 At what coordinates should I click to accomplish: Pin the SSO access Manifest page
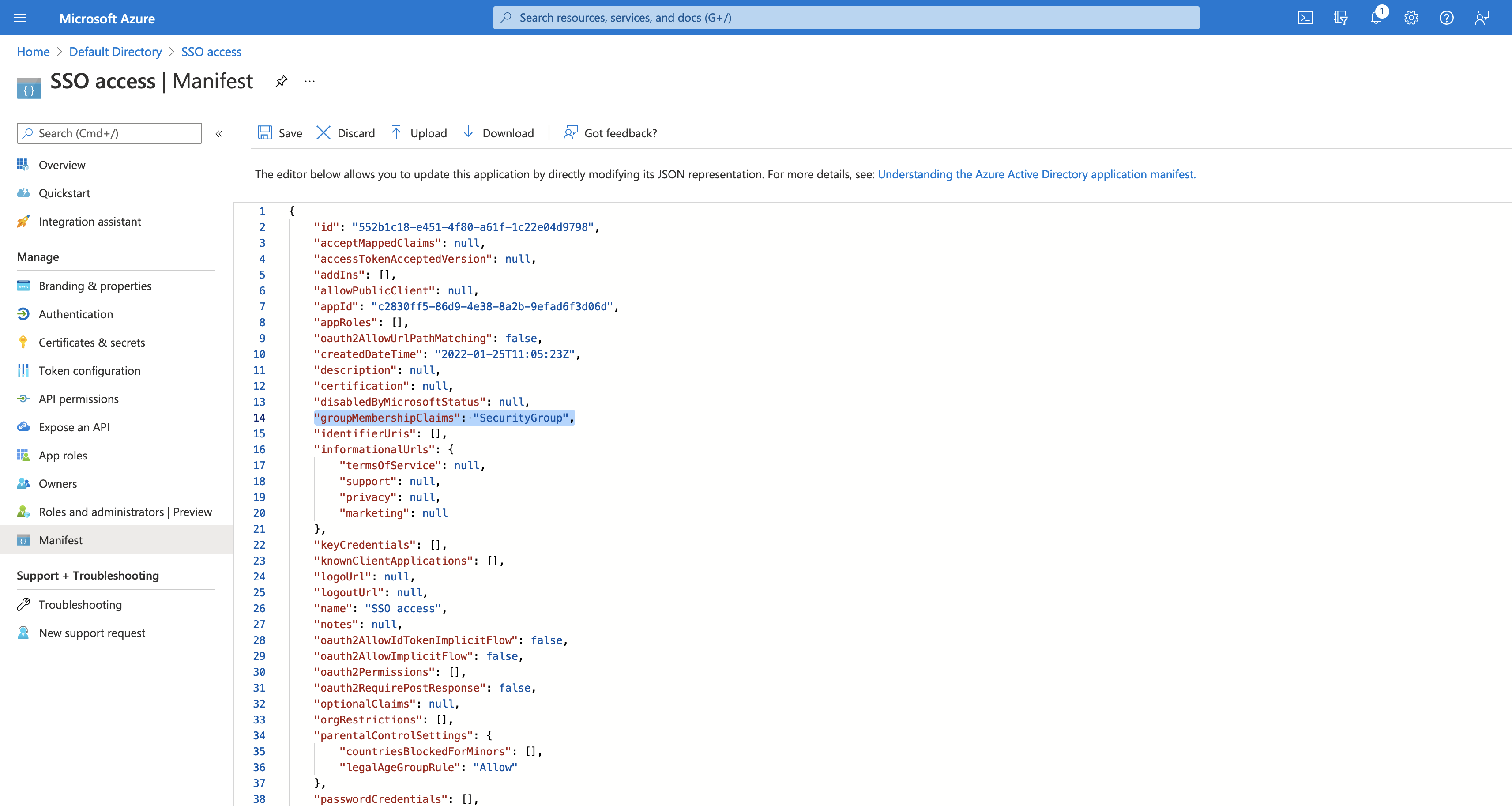[x=281, y=81]
